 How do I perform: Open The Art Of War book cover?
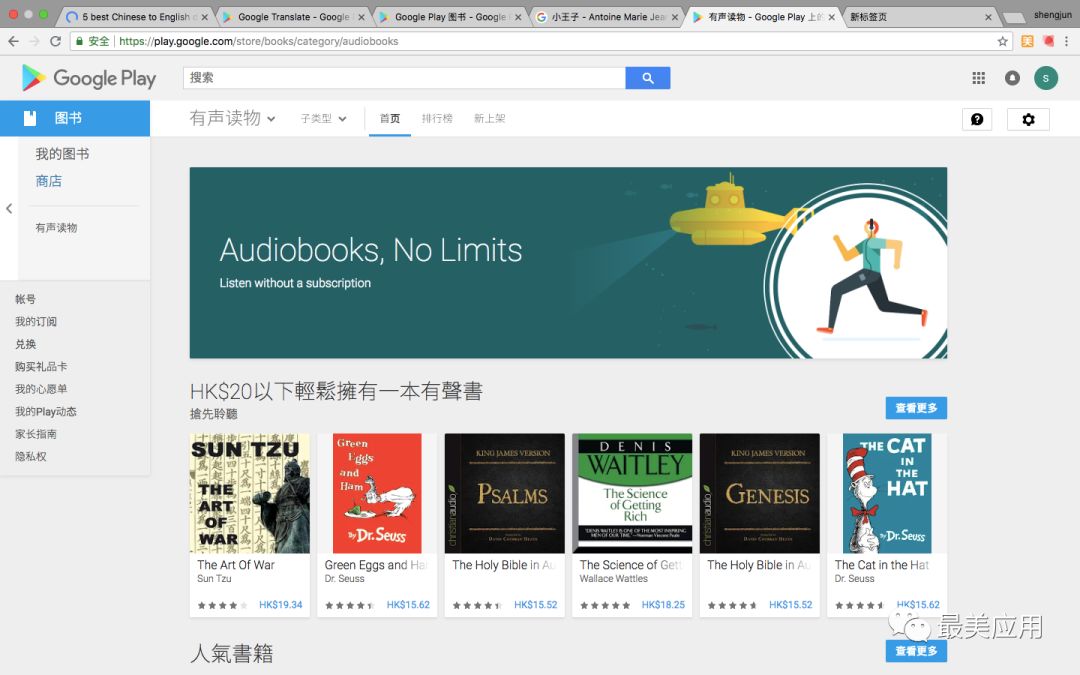249,493
